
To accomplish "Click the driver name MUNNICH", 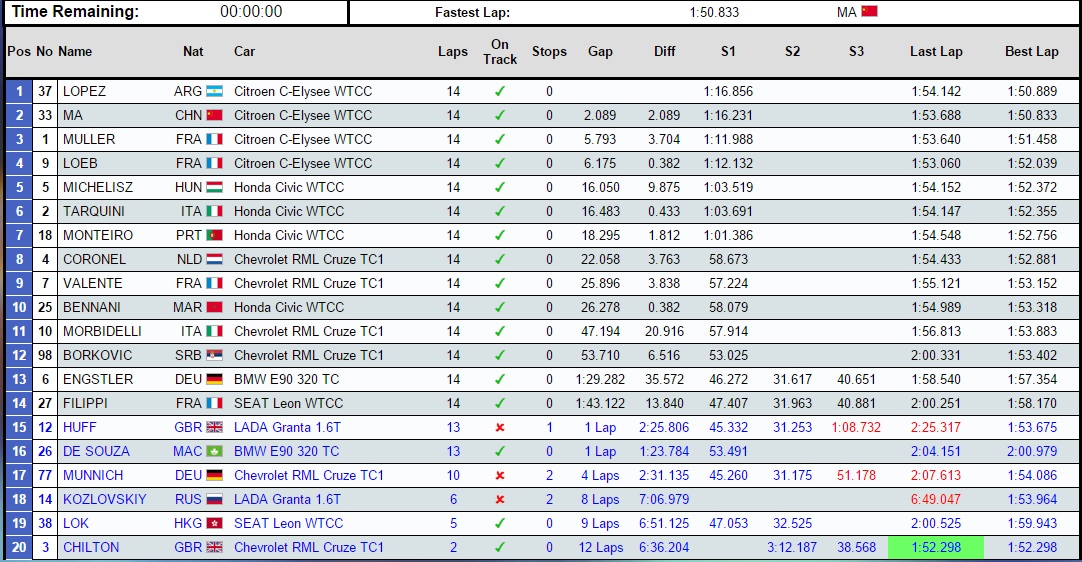I will (93, 475).
